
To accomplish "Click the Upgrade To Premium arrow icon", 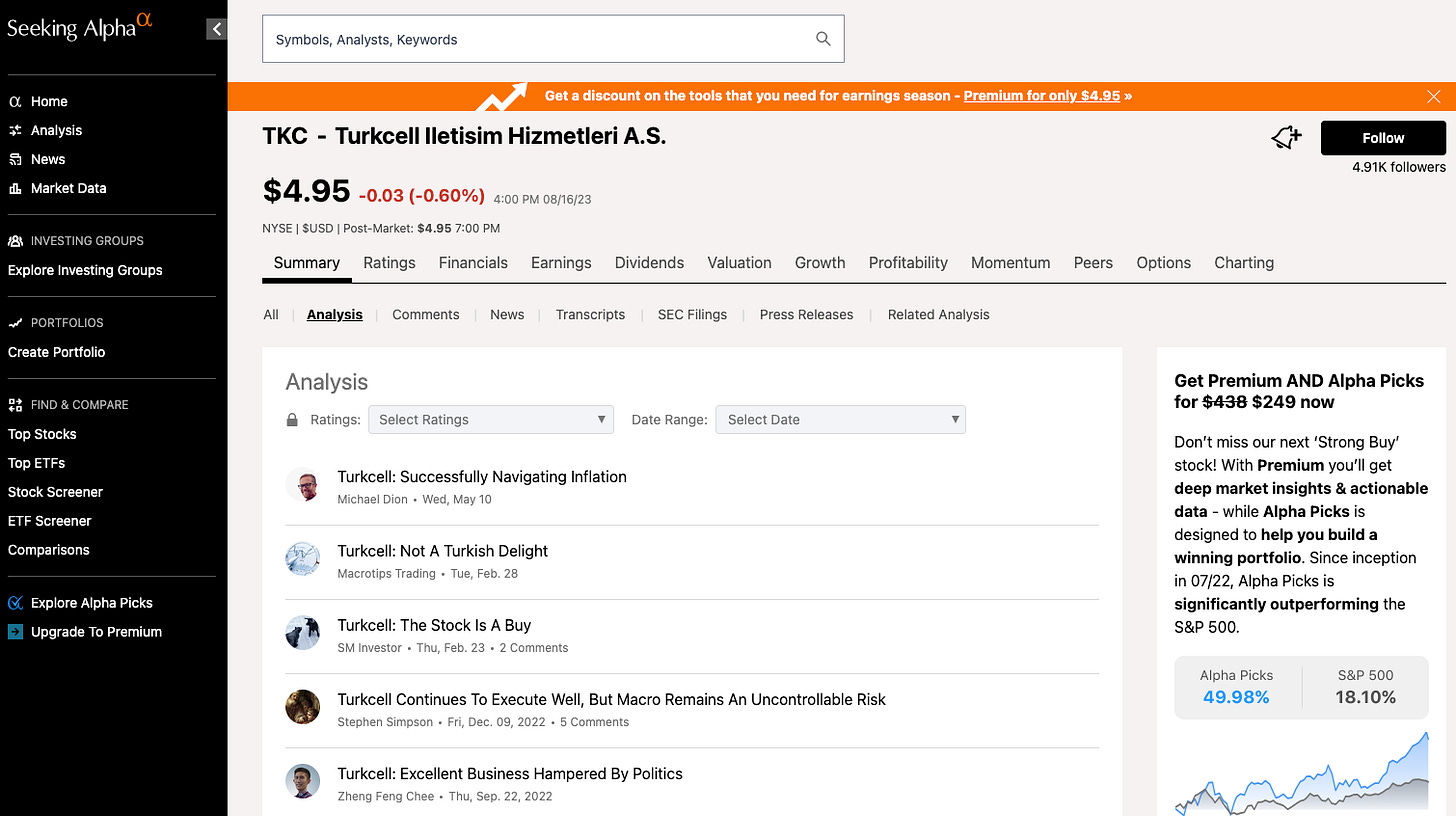I will click(15, 632).
